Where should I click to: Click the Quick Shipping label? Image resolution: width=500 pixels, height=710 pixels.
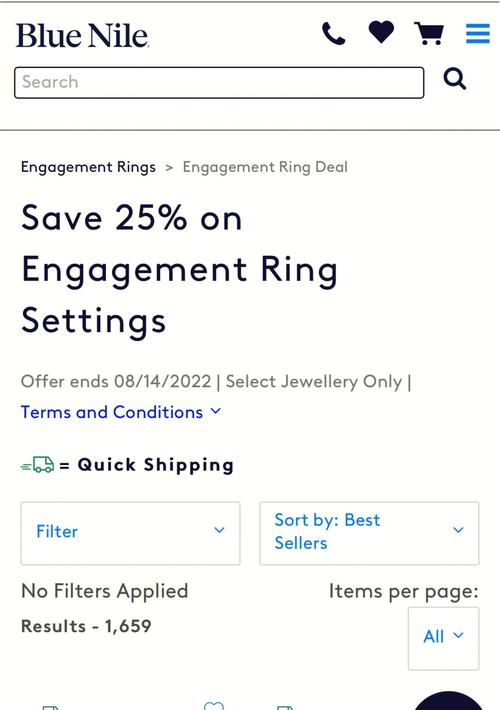(x=156, y=465)
